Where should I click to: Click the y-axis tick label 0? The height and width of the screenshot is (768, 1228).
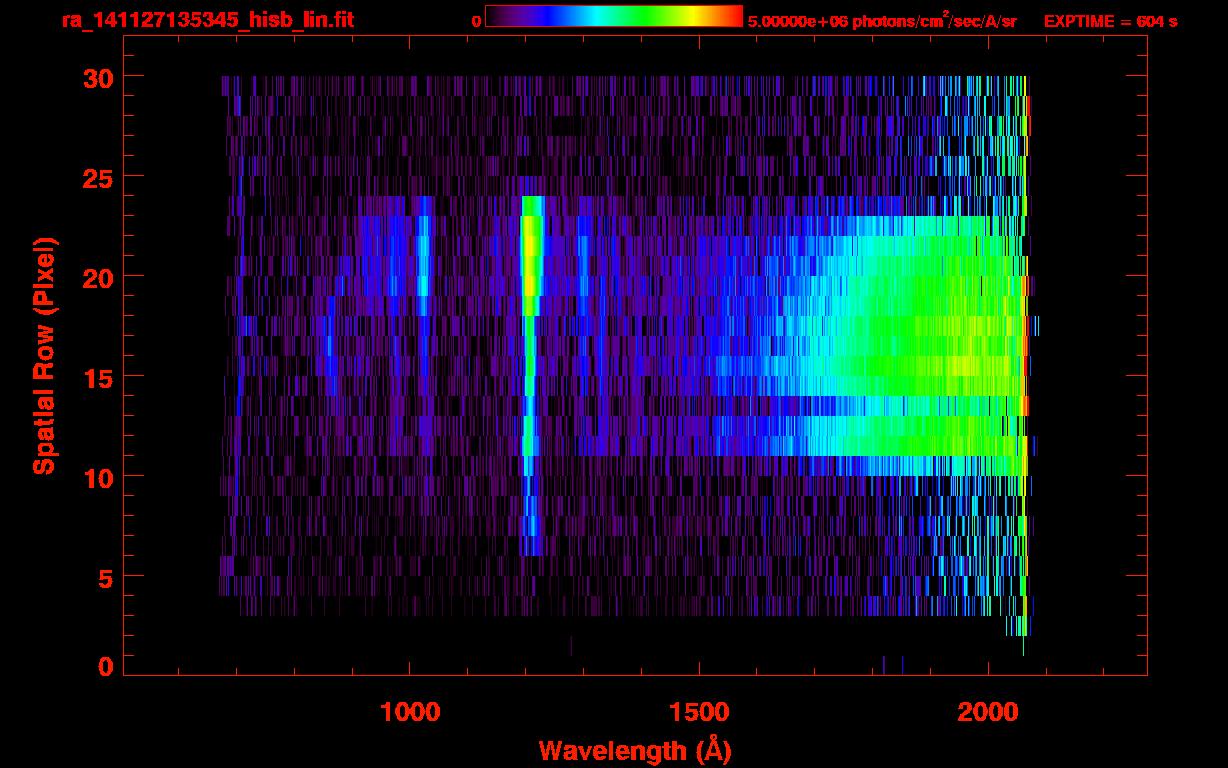(x=104, y=667)
